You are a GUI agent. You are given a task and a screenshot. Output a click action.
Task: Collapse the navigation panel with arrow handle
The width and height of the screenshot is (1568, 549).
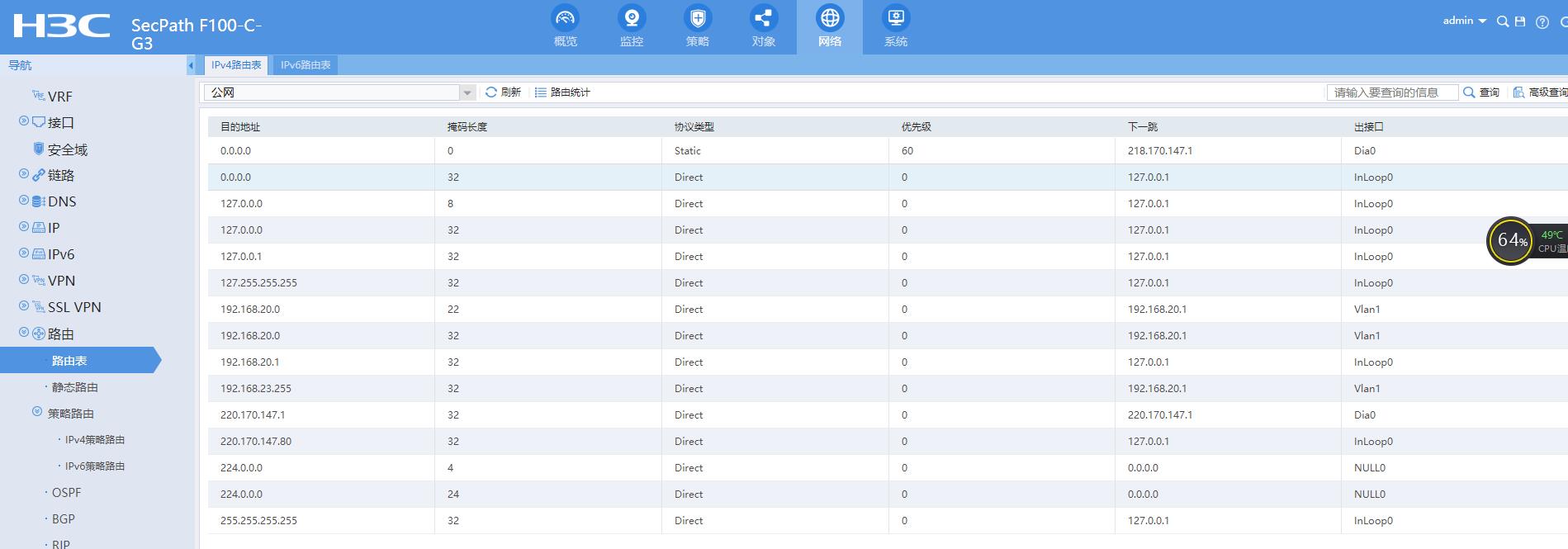pos(191,65)
